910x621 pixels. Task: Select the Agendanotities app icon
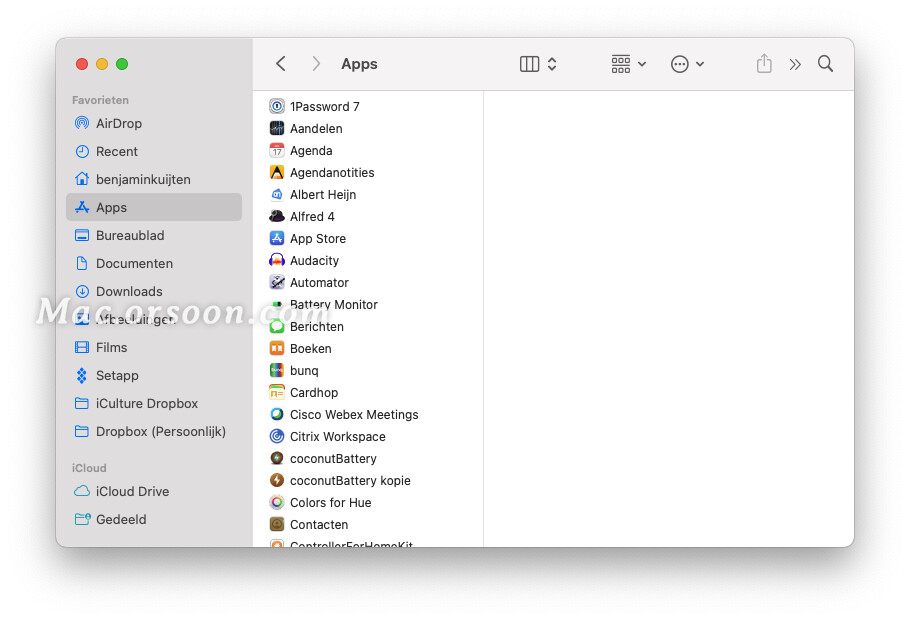click(x=277, y=172)
